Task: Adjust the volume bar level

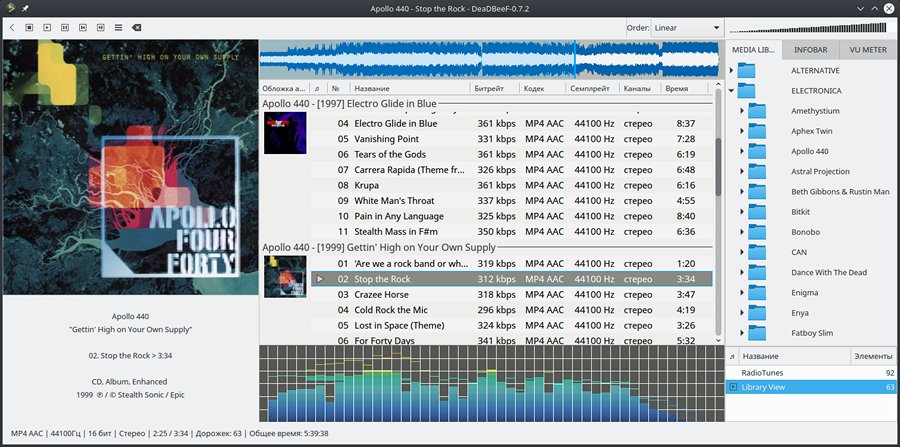Action: 810,27
